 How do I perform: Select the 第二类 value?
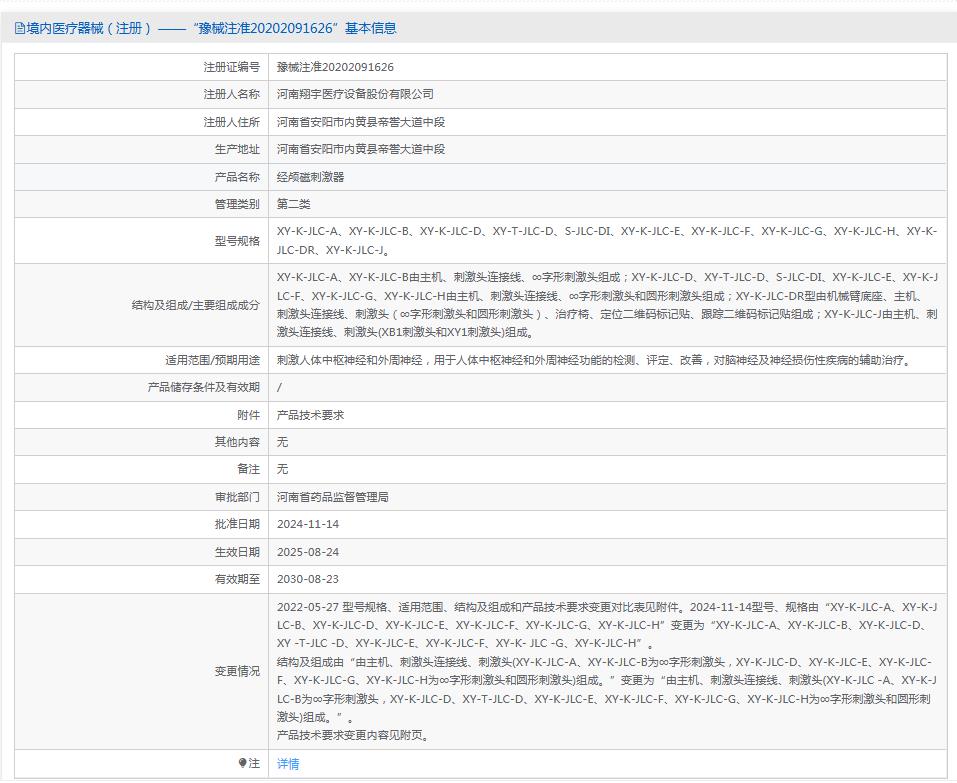pos(294,204)
